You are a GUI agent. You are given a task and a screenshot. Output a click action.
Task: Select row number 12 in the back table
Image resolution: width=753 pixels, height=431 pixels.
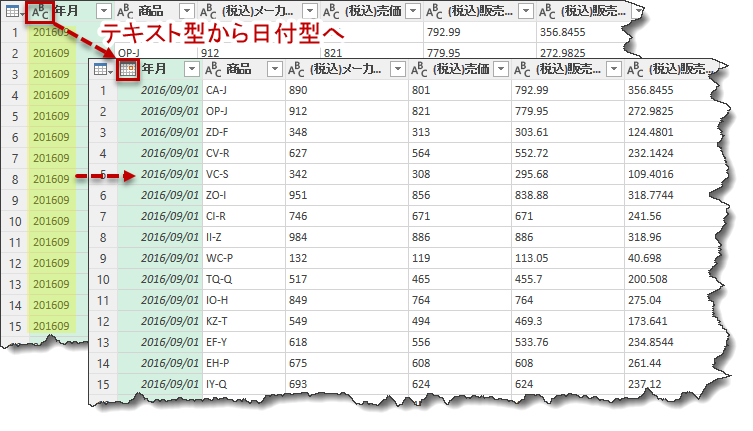(x=15, y=263)
